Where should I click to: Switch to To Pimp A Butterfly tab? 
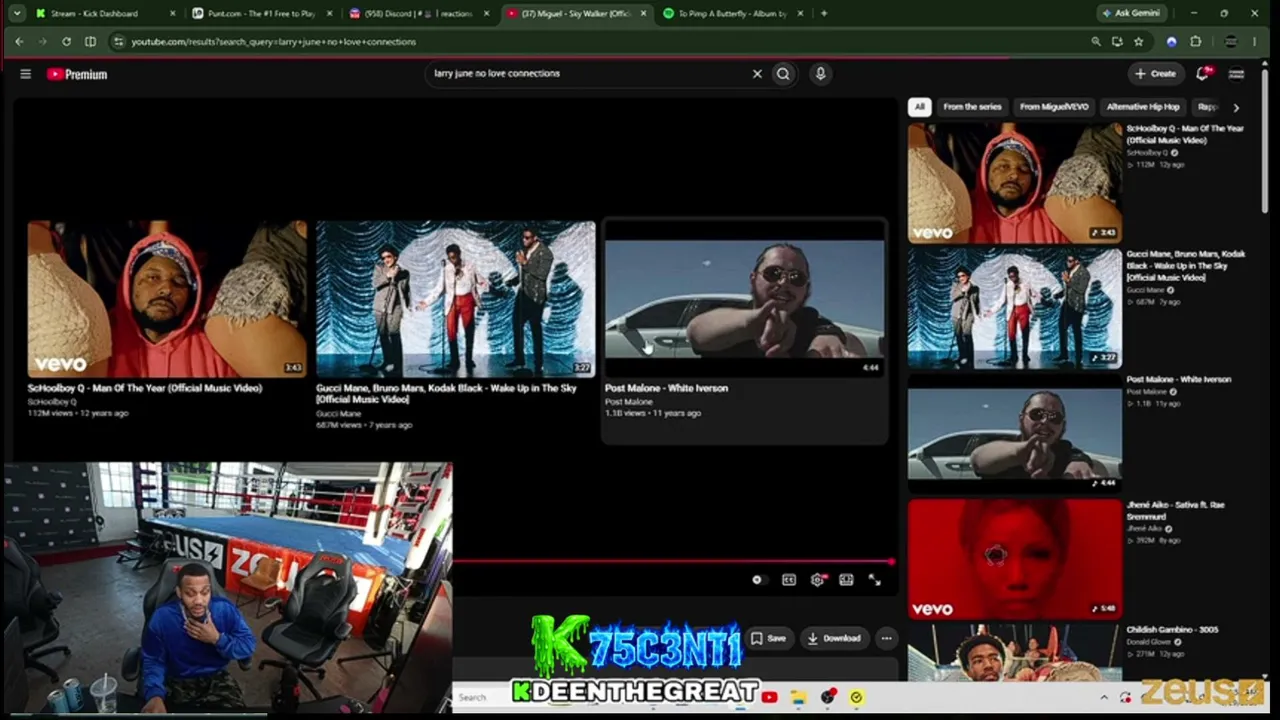click(x=735, y=13)
